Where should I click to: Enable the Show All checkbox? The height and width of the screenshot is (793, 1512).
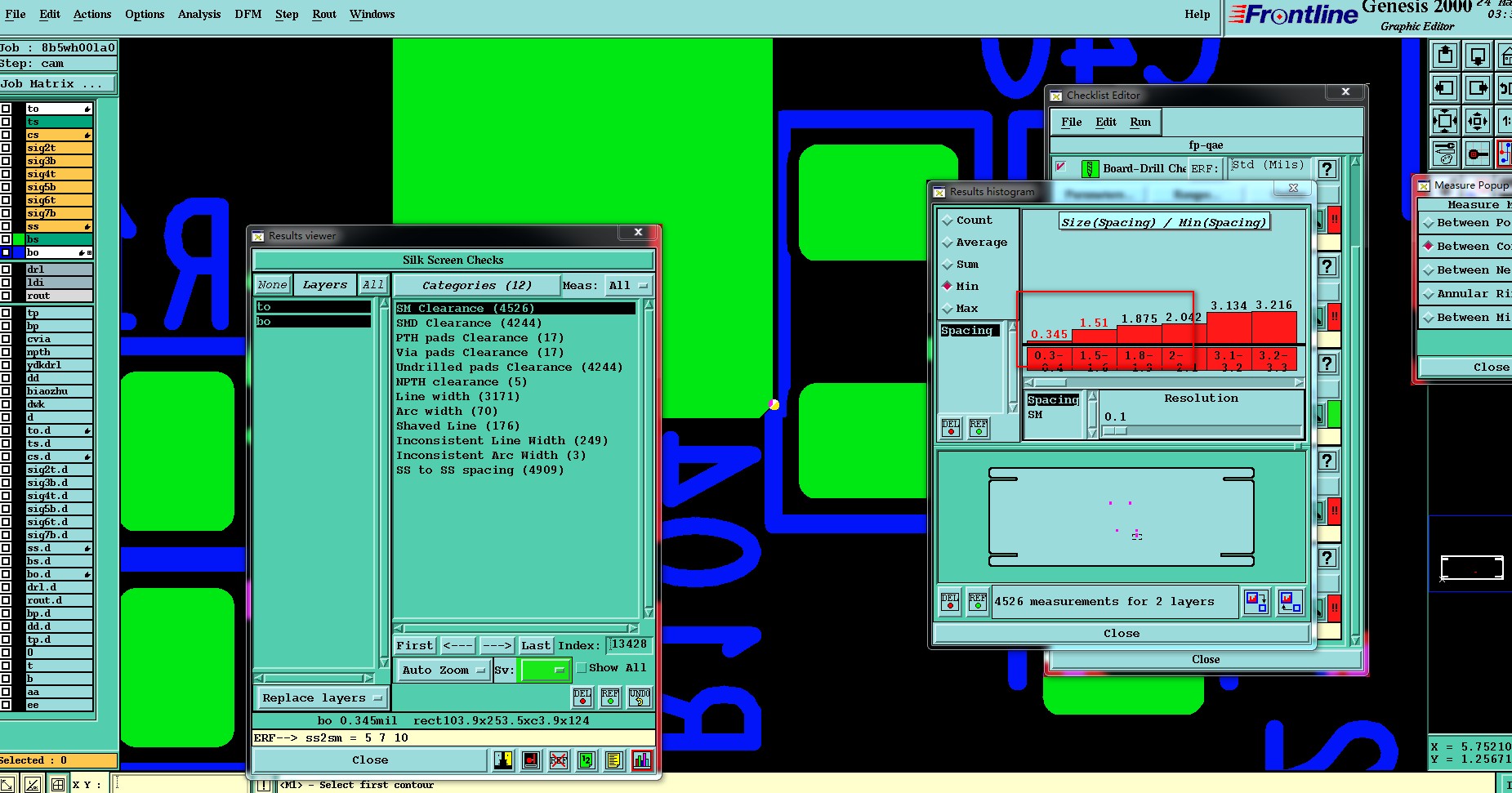(x=582, y=668)
